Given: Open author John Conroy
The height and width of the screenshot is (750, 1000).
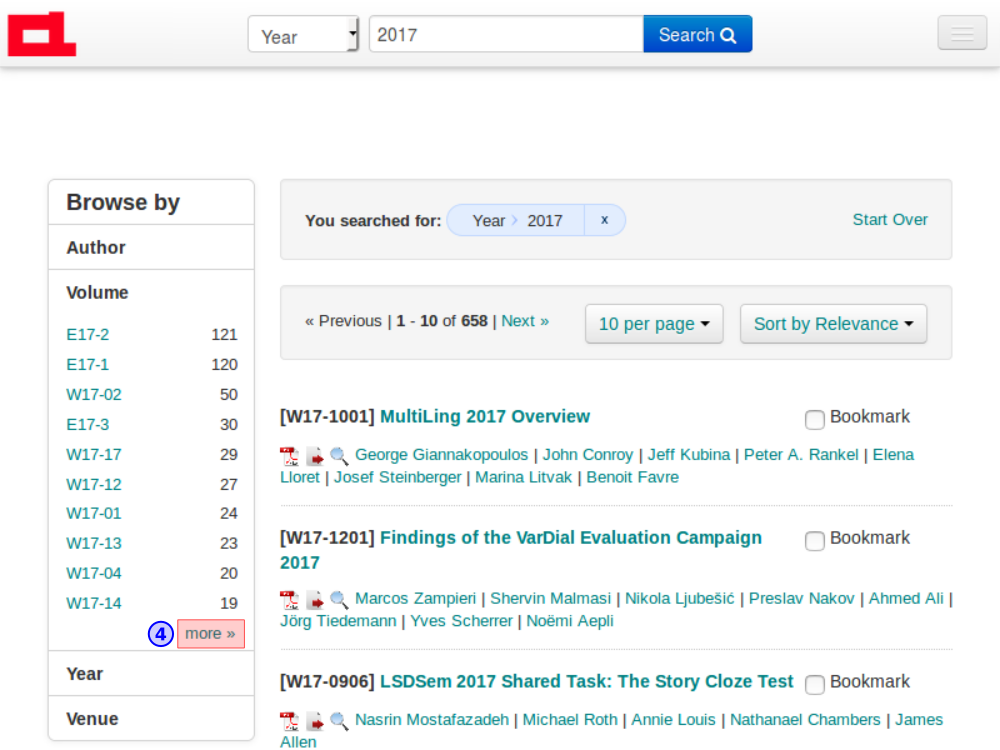Looking at the screenshot, I should [588, 455].
